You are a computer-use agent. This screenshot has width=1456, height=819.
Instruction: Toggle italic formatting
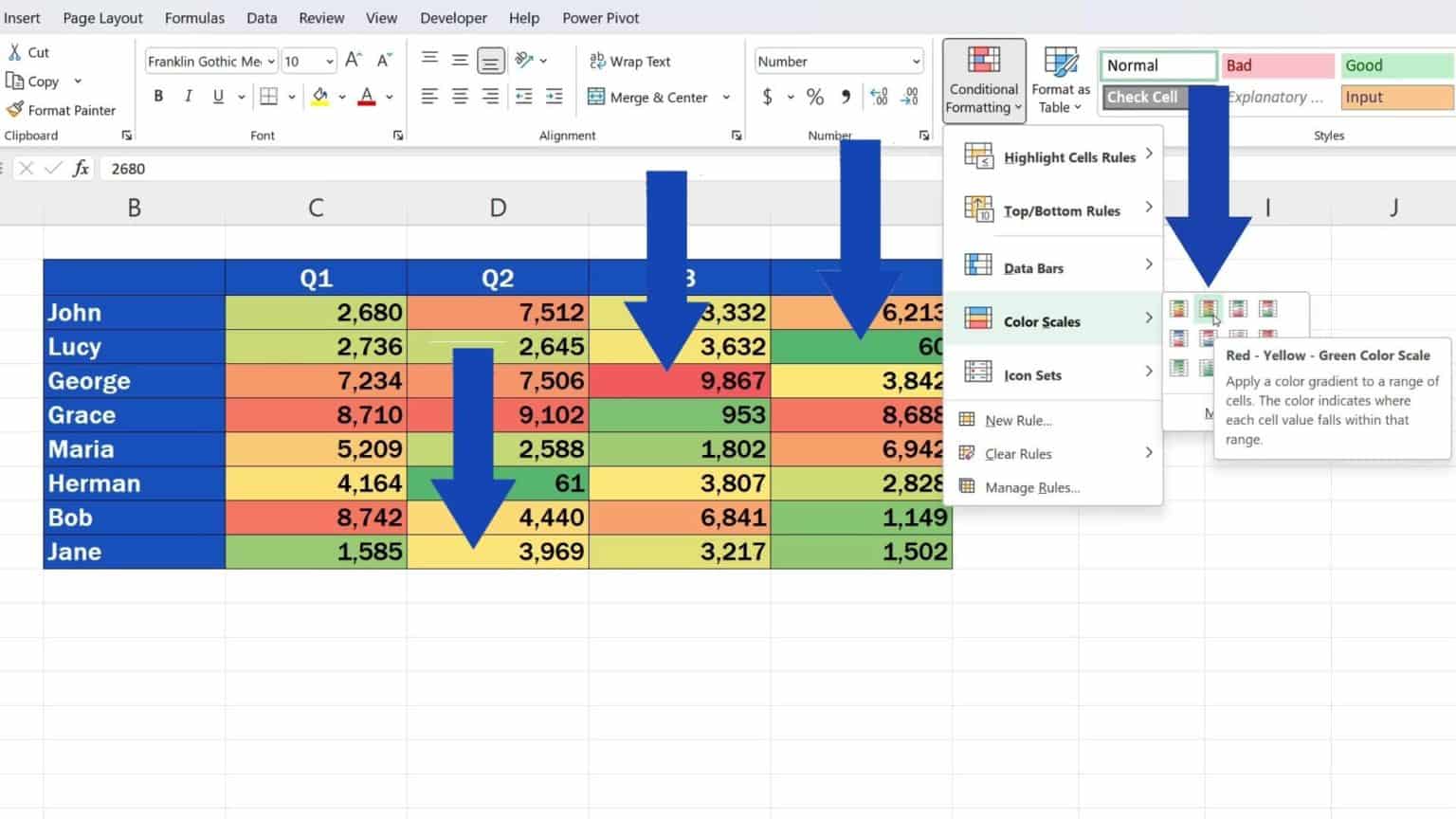188,96
